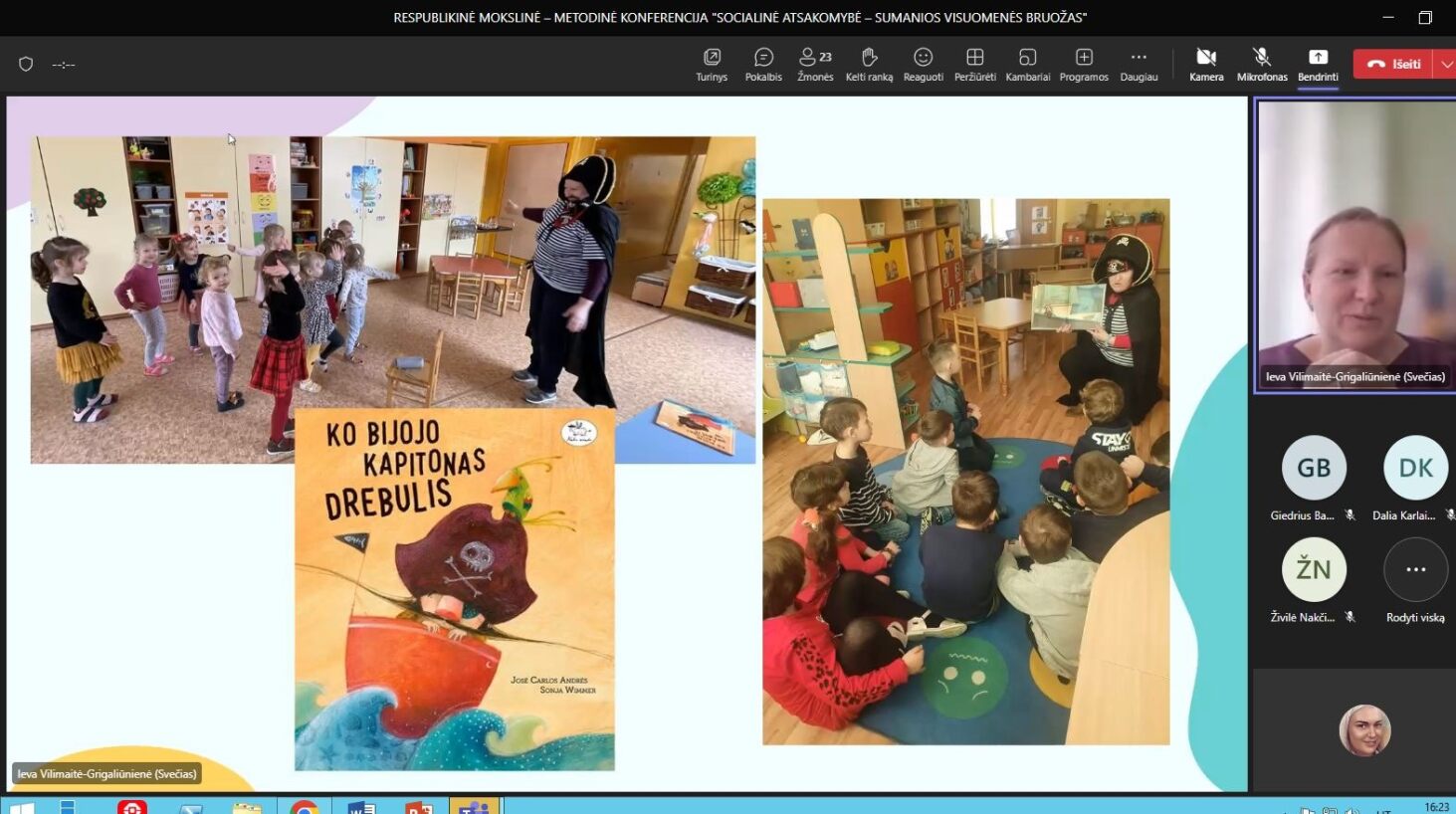The height and width of the screenshot is (814, 1456).
Task: Click own profile picture thumbnail
Action: point(1364,730)
